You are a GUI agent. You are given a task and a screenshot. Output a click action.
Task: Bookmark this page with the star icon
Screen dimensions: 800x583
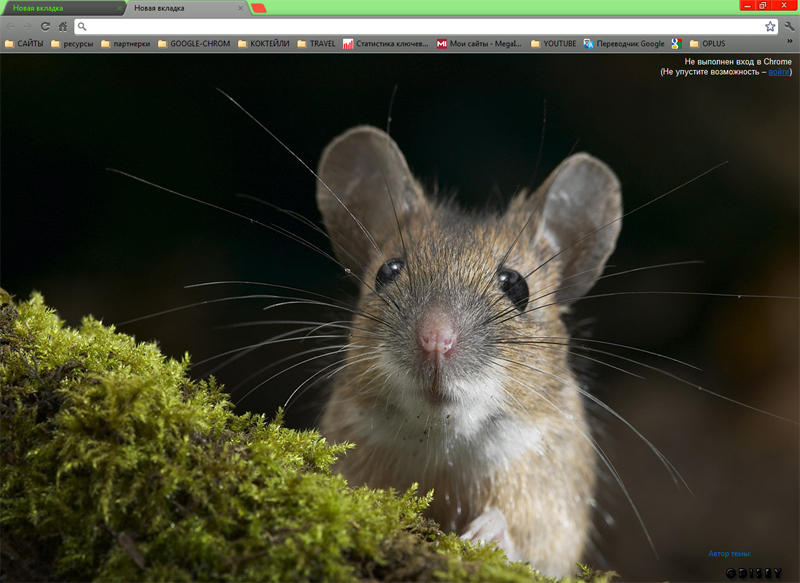coord(770,27)
